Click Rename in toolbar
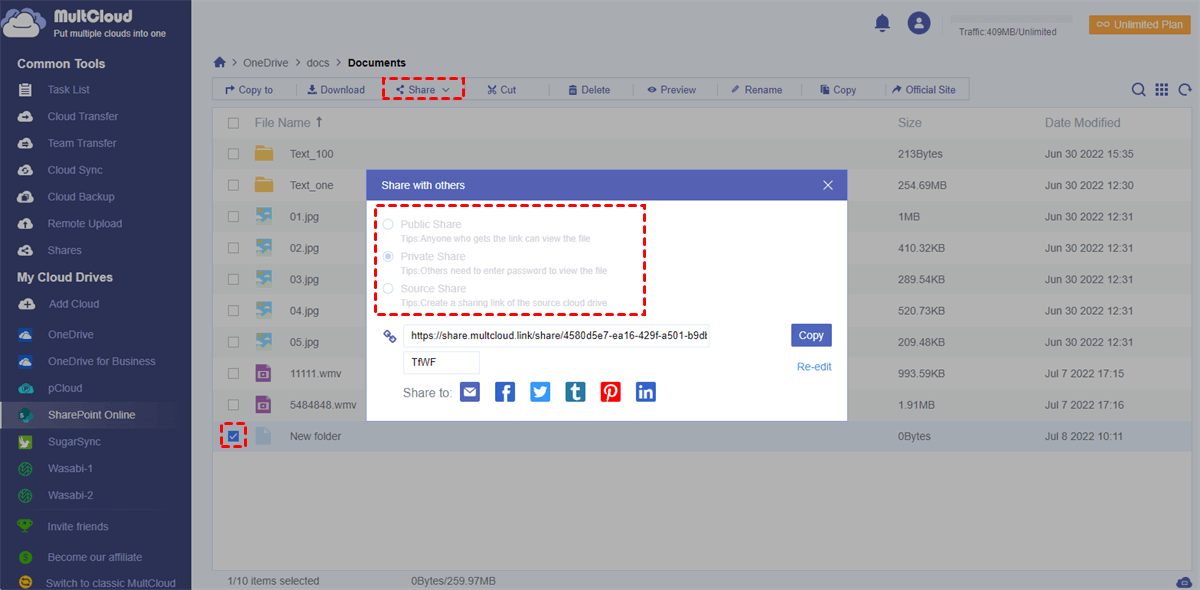This screenshot has height=590, width=1200. (757, 90)
